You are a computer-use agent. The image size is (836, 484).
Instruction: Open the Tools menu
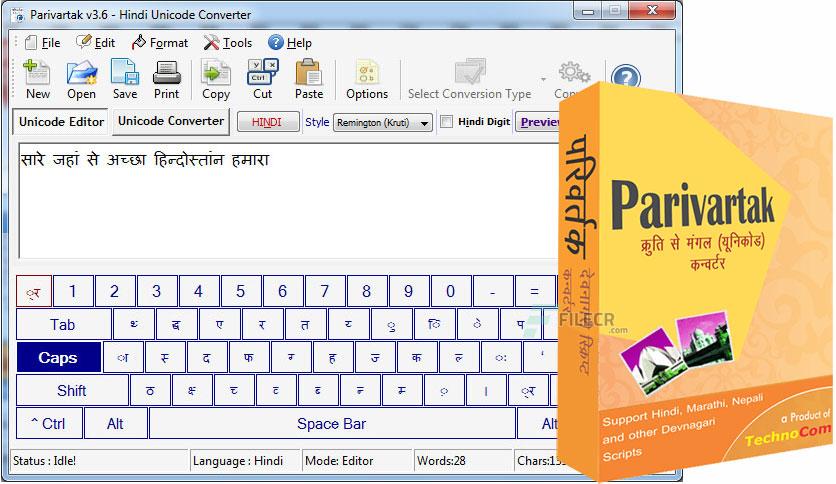click(228, 43)
